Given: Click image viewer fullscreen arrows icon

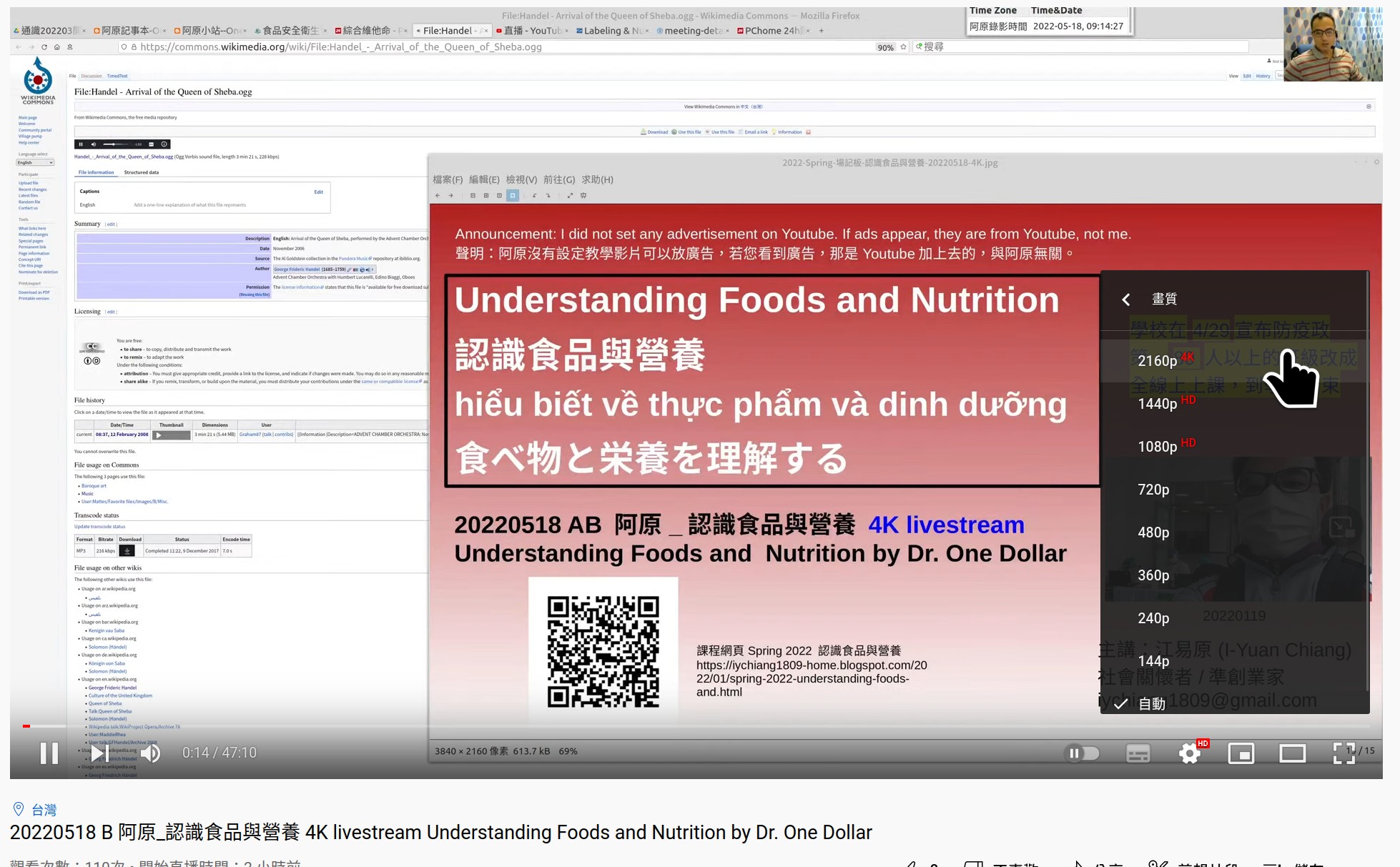Looking at the screenshot, I should point(570,195).
